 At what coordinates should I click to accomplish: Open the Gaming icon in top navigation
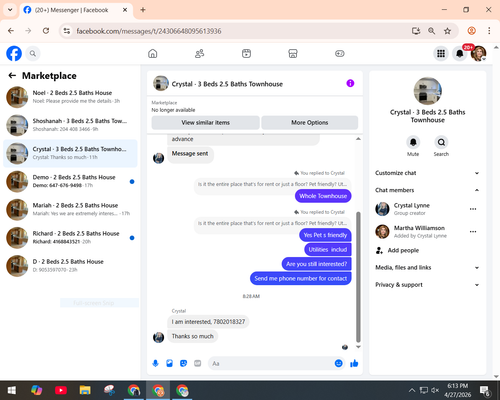[340, 53]
